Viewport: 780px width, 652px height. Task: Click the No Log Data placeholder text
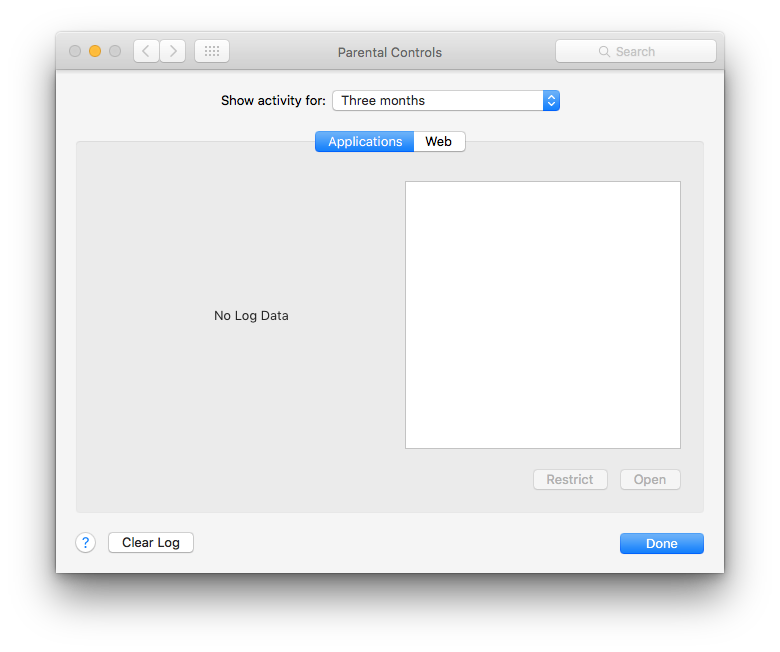tap(251, 316)
